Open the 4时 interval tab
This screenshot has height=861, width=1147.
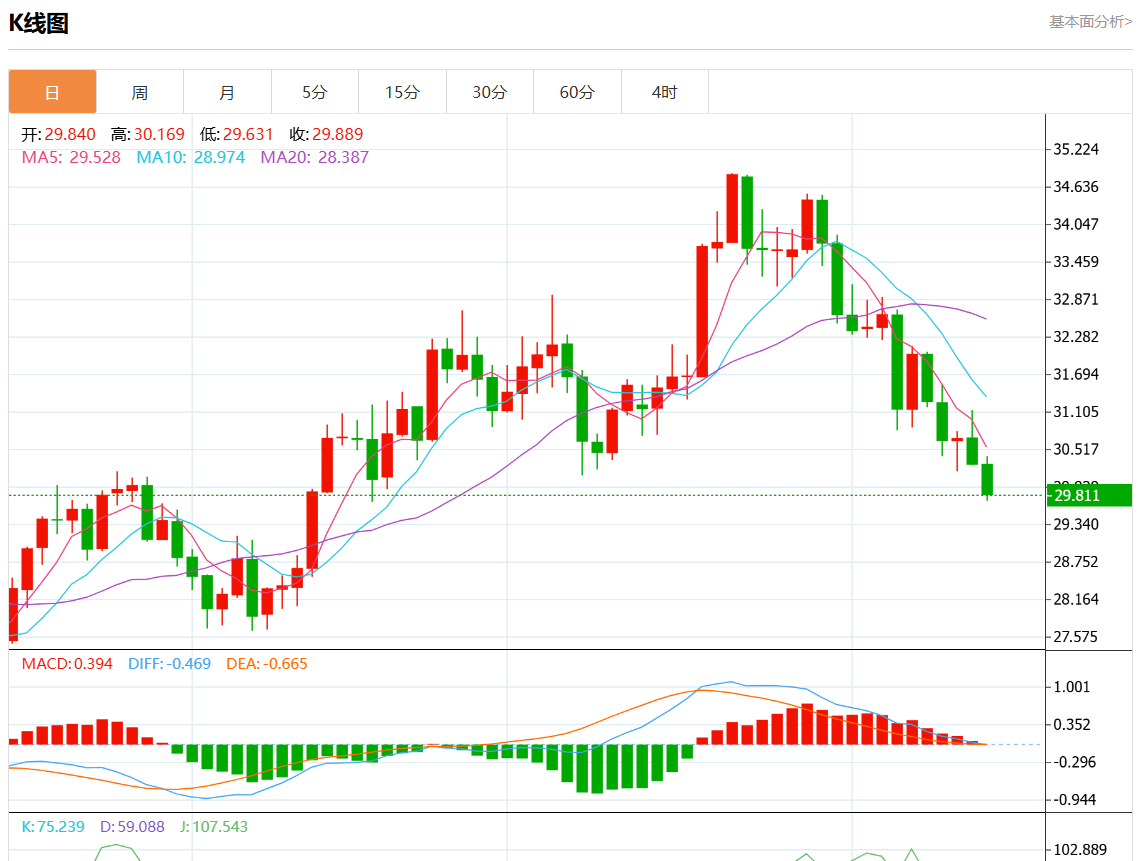[664, 92]
